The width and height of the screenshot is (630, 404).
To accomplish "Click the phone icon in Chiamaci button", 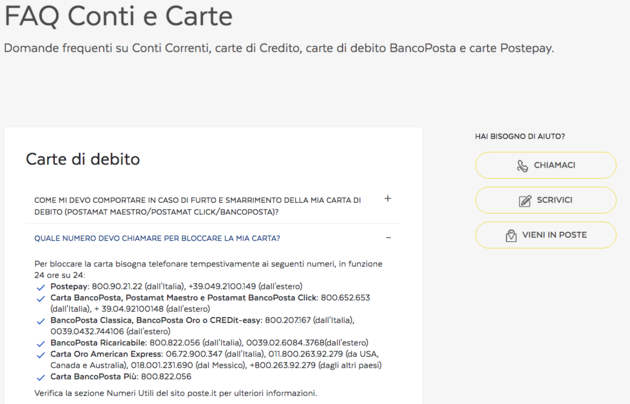I will tap(522, 165).
